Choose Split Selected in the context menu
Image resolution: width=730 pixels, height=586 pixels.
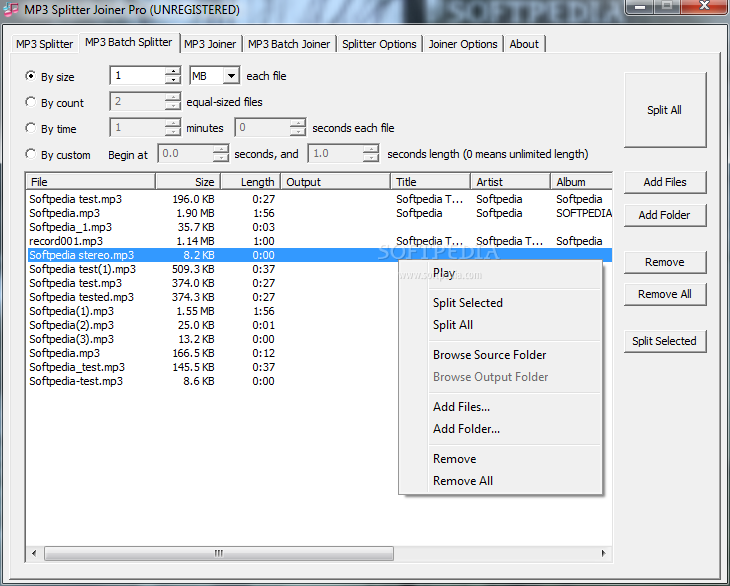(x=500, y=303)
